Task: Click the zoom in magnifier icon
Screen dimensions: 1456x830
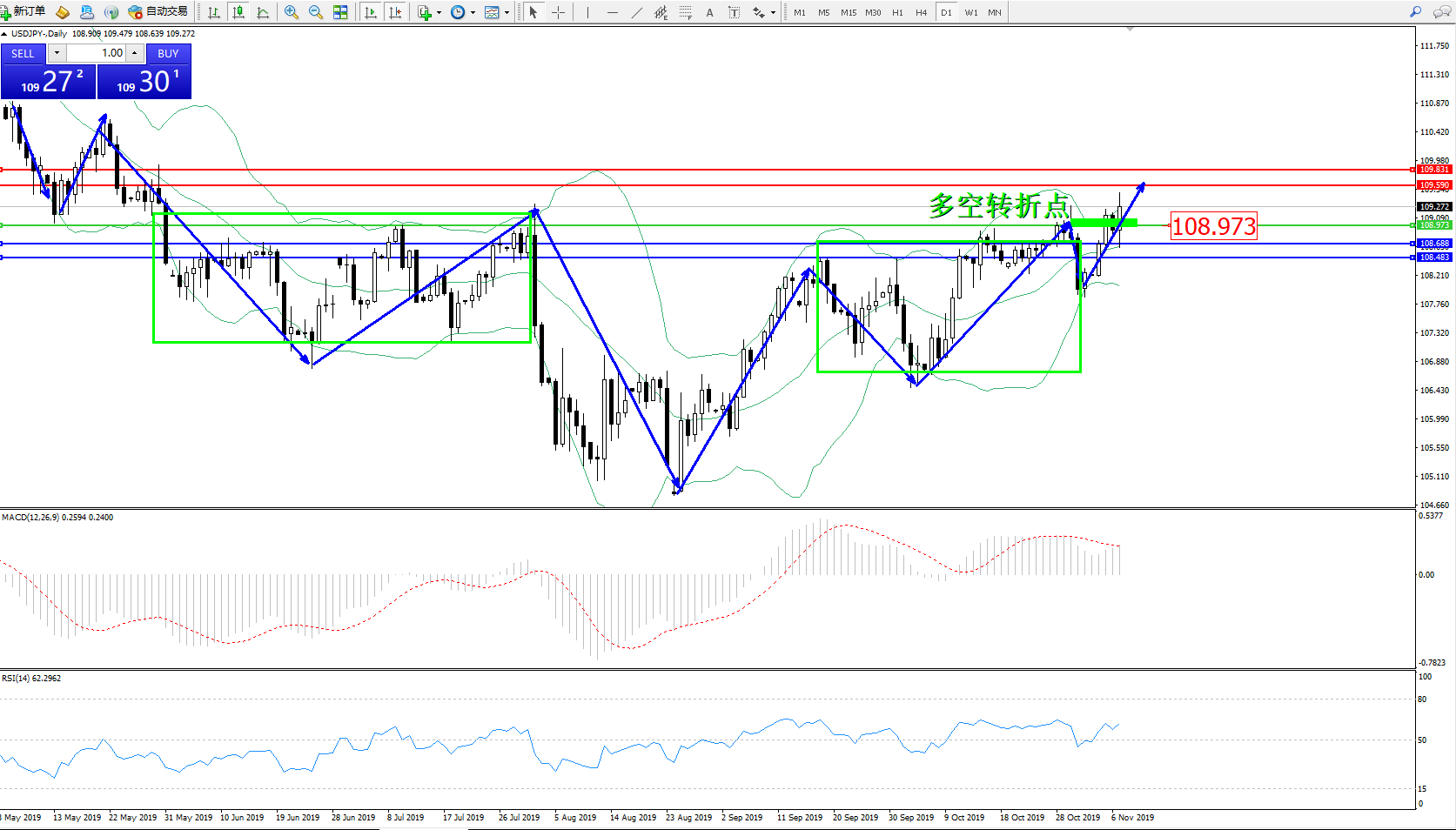Action: [292, 12]
